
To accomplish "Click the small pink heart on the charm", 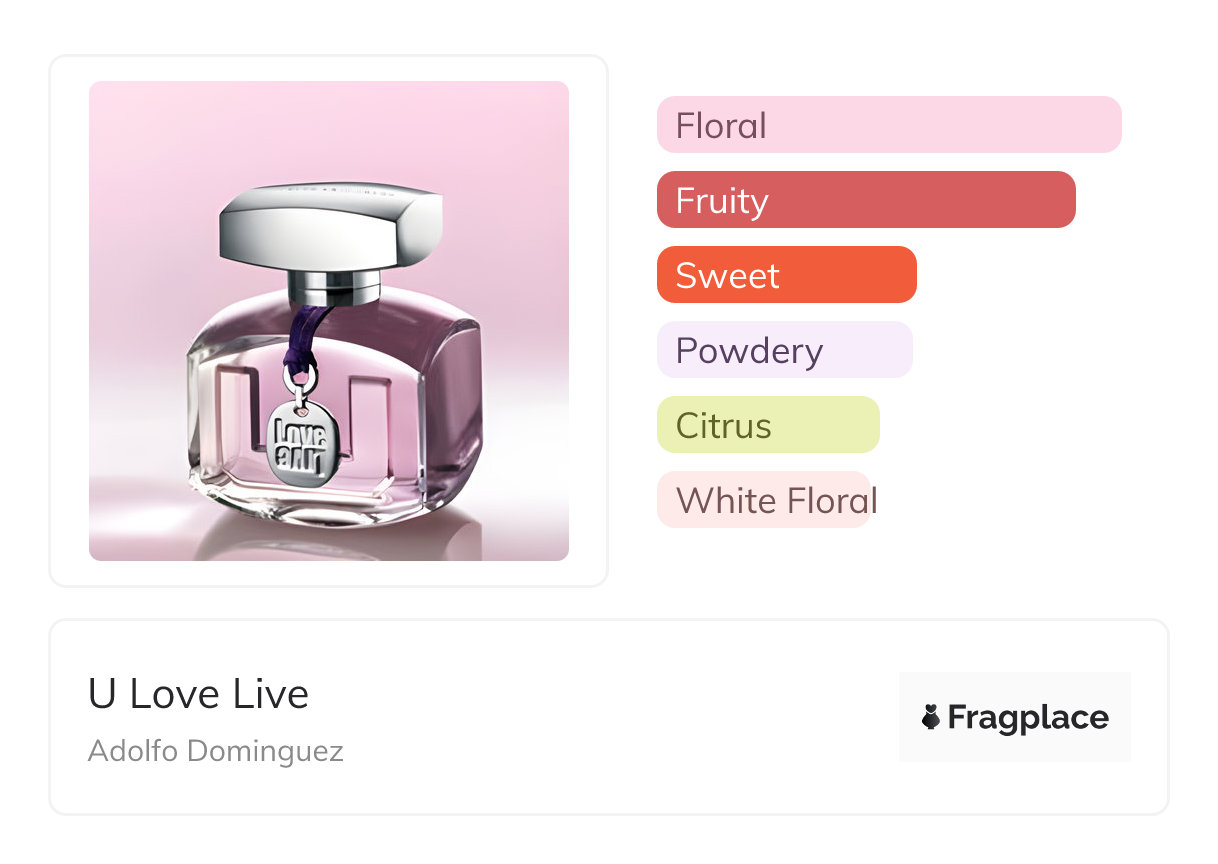I will [299, 409].
